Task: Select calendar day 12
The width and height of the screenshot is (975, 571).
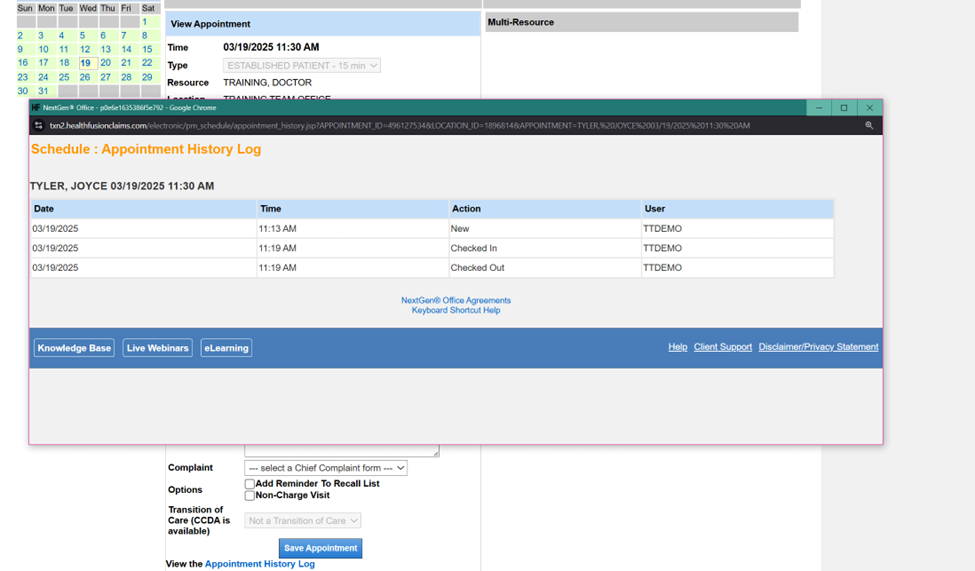Action: pyautogui.click(x=85, y=49)
